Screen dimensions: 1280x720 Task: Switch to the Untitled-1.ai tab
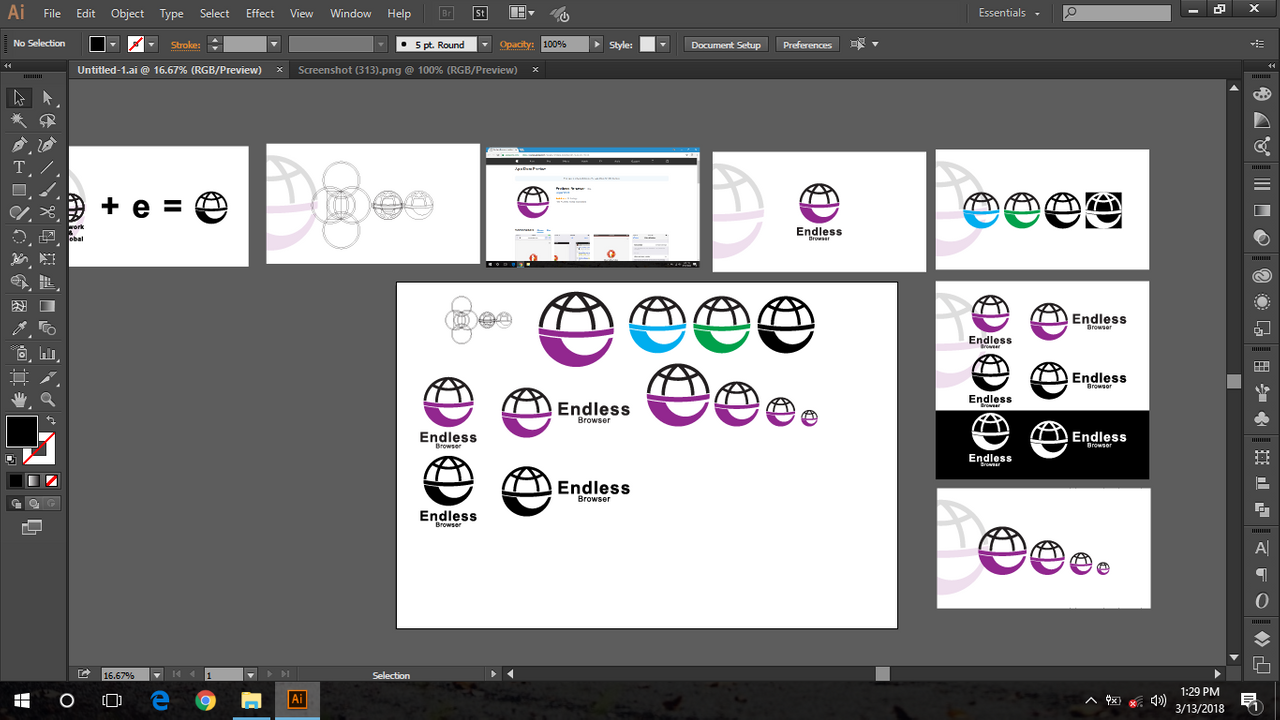169,70
